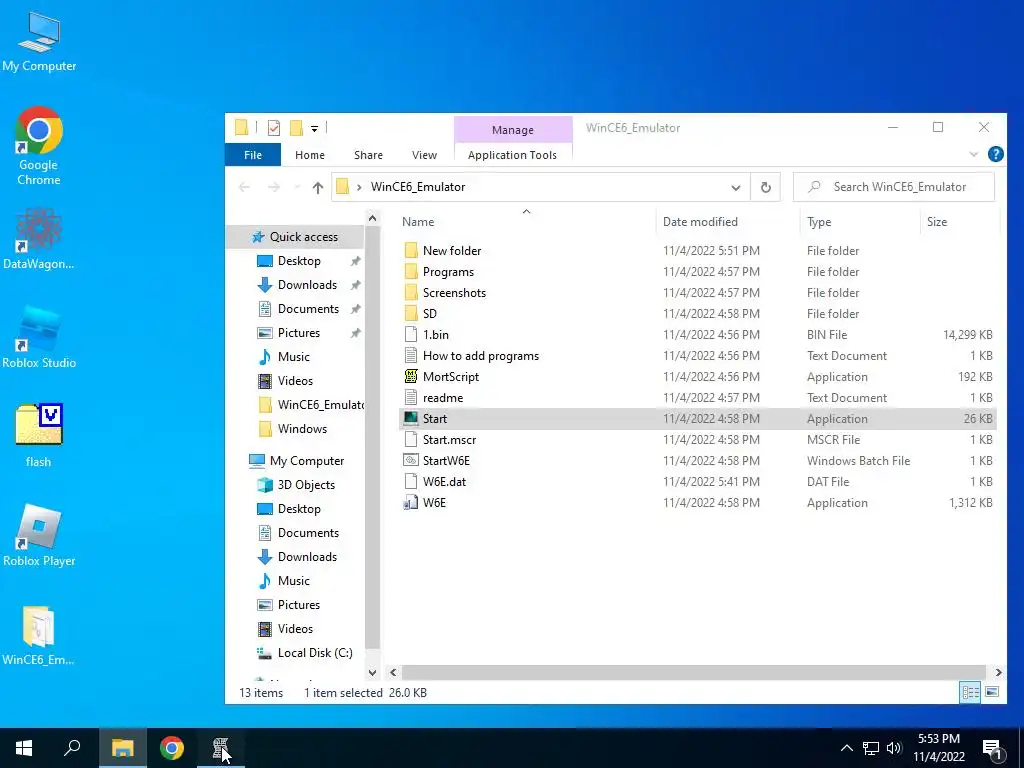The image size is (1024, 768).
Task: Select the Programs folder
Action: [x=448, y=272]
